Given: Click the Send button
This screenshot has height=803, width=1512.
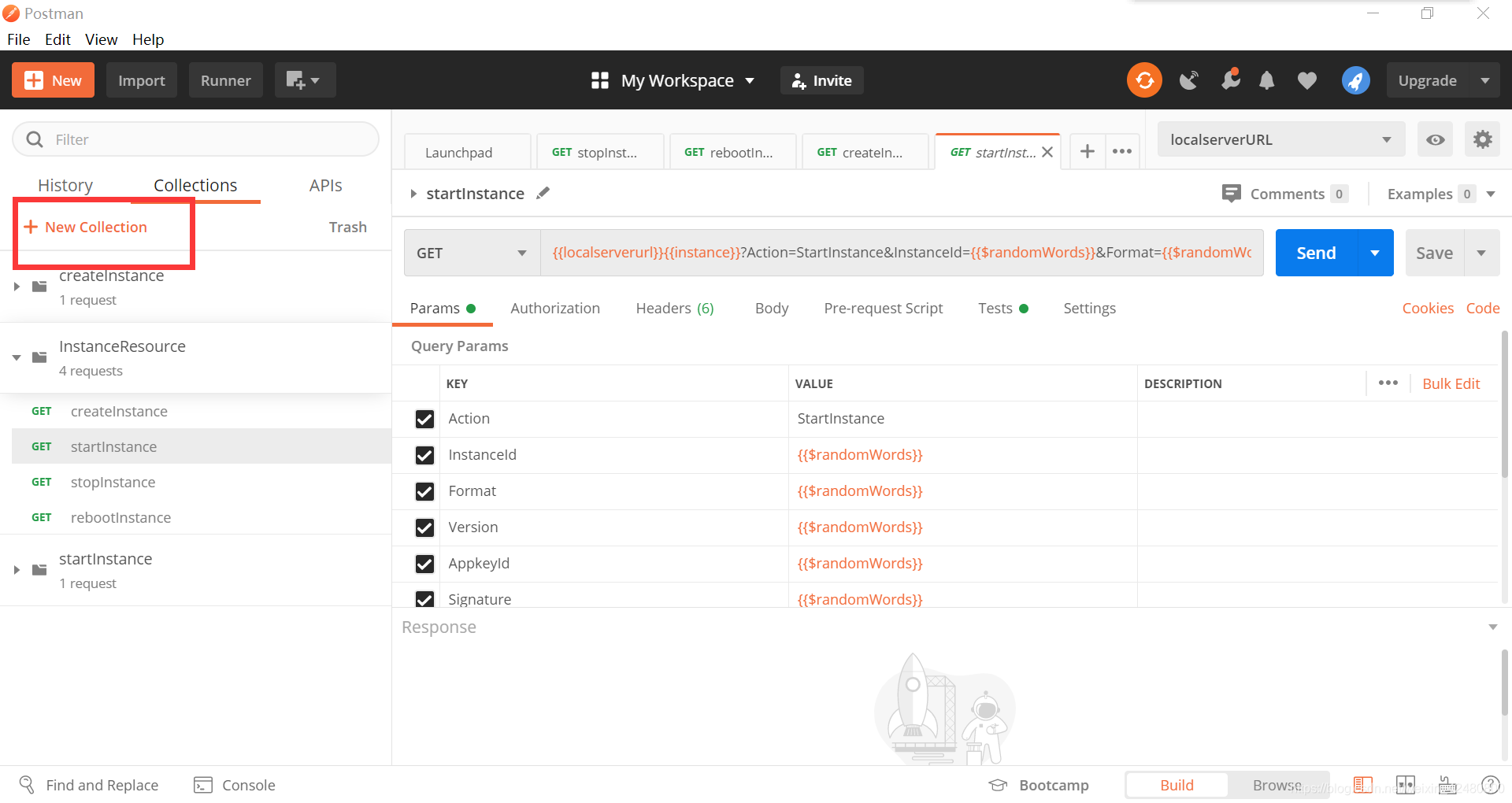Looking at the screenshot, I should coord(1316,253).
